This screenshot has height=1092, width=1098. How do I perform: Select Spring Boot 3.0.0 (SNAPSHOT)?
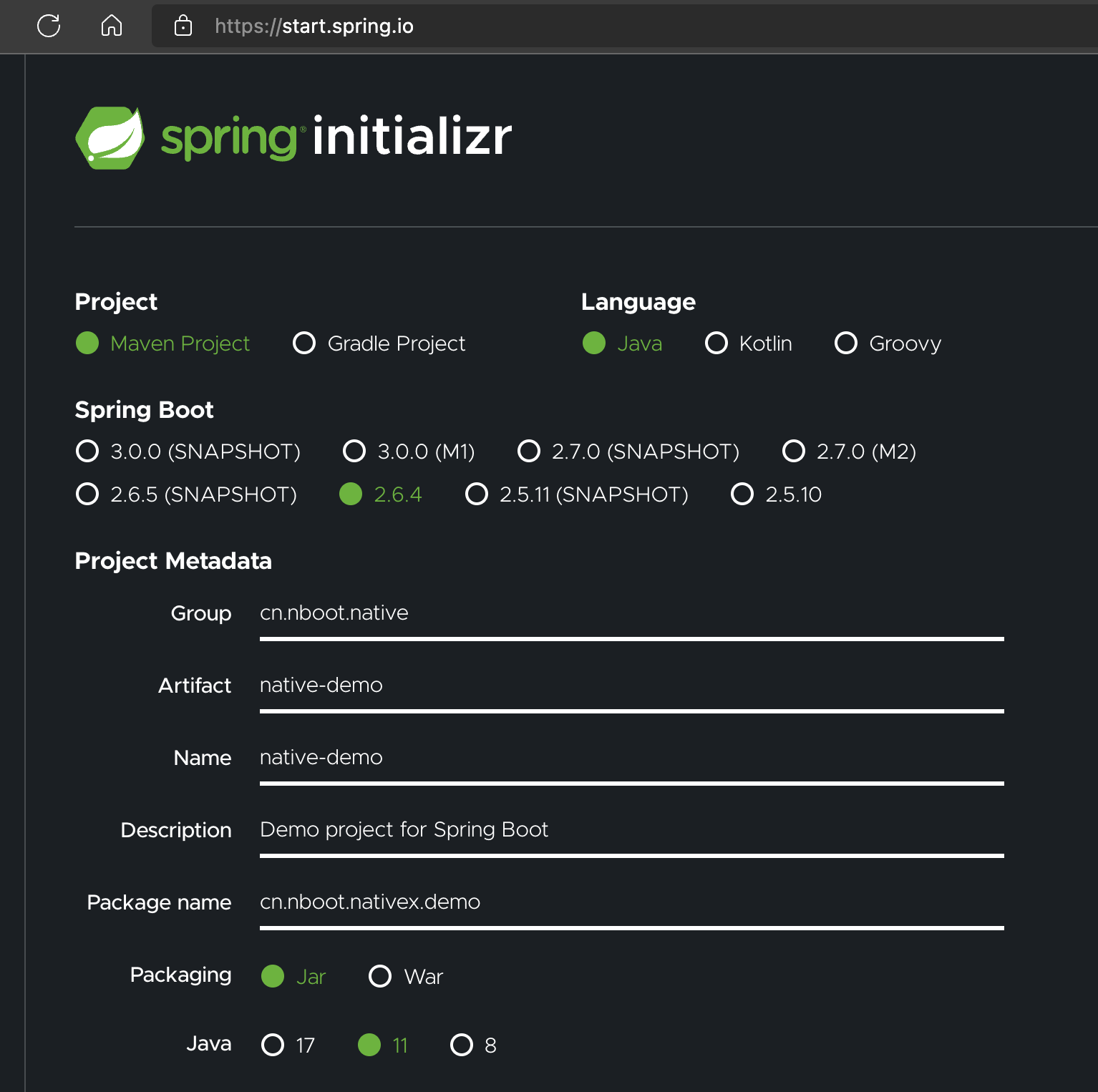coord(87,452)
